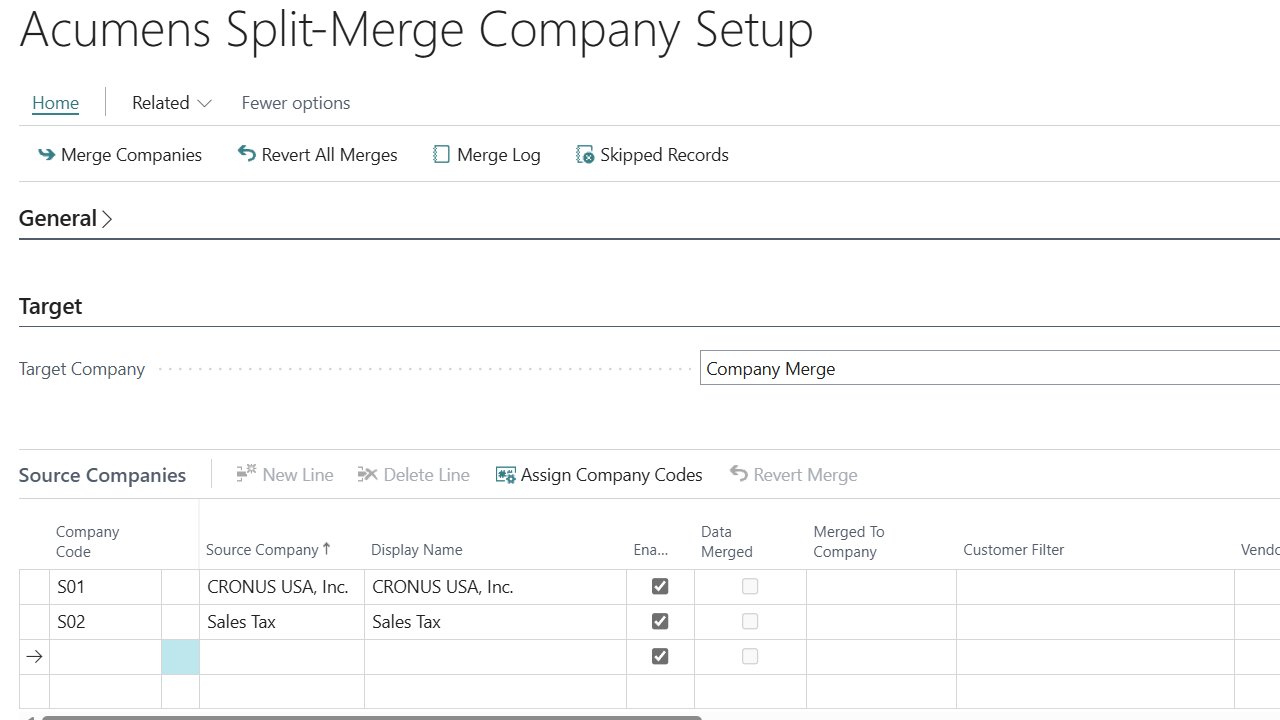Click Merged To Company cell for Sales Tax

click(x=881, y=622)
